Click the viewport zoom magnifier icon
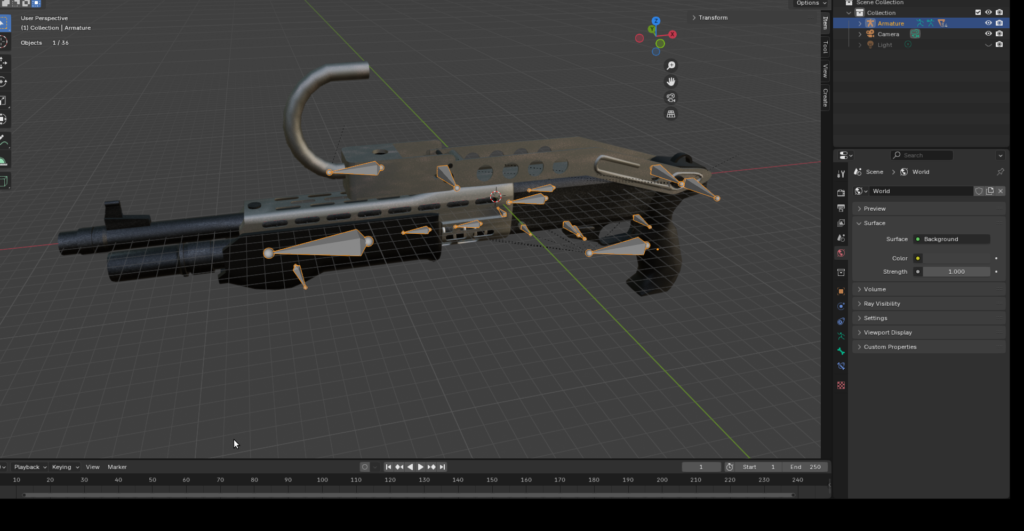 [671, 65]
